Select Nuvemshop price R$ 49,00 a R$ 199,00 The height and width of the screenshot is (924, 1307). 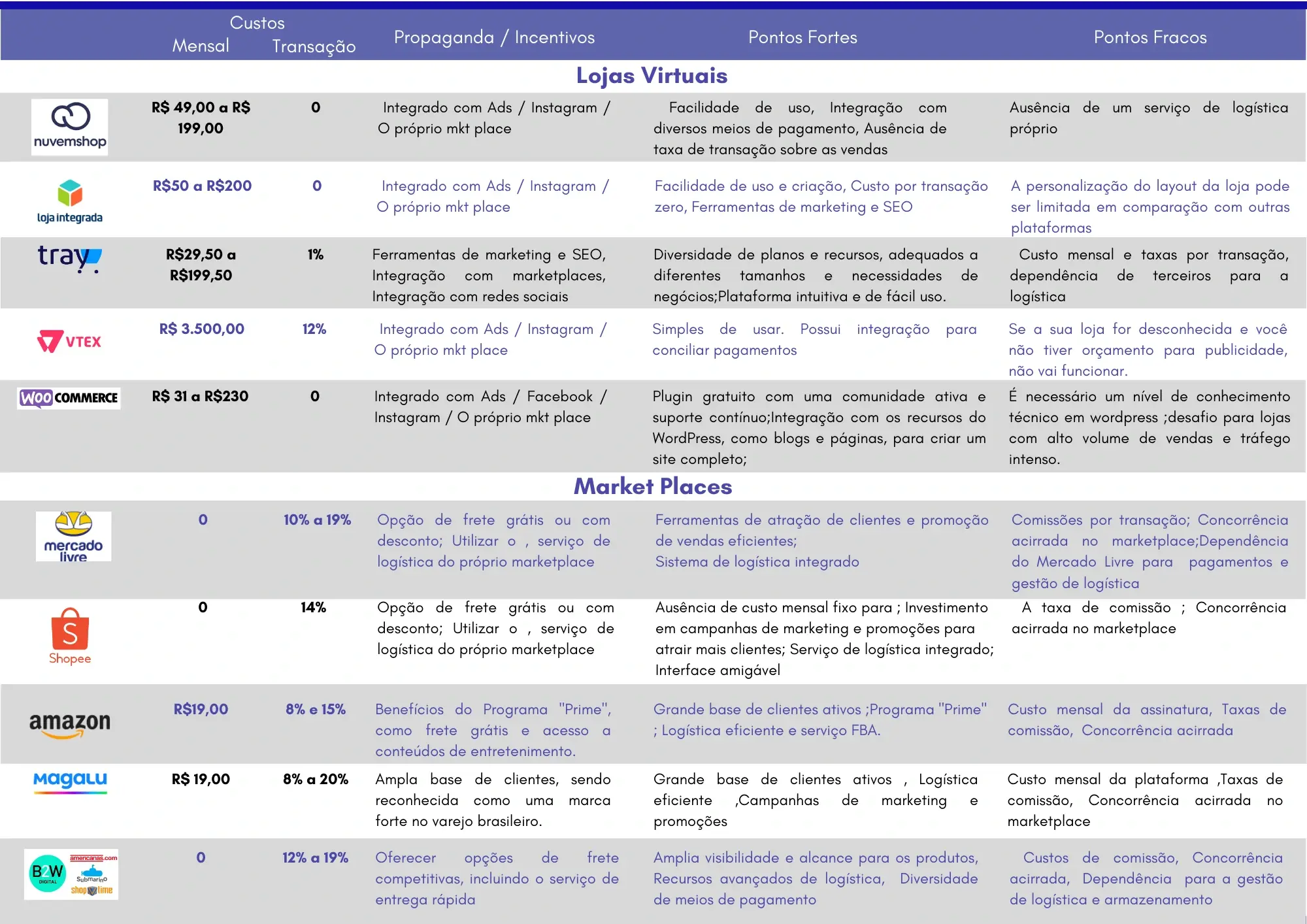point(201,118)
